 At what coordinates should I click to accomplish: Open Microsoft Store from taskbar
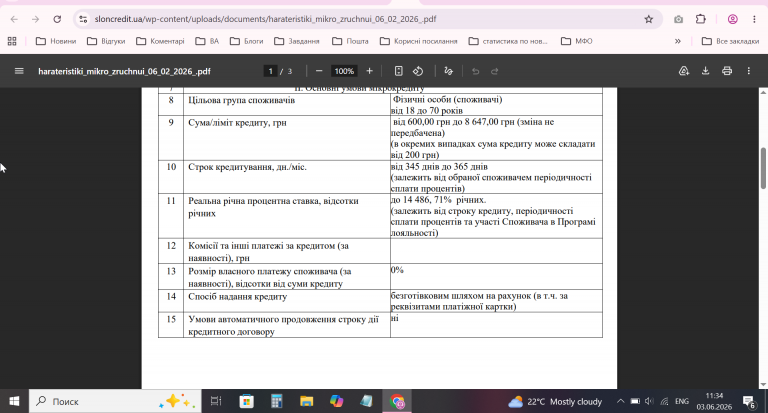[246, 401]
